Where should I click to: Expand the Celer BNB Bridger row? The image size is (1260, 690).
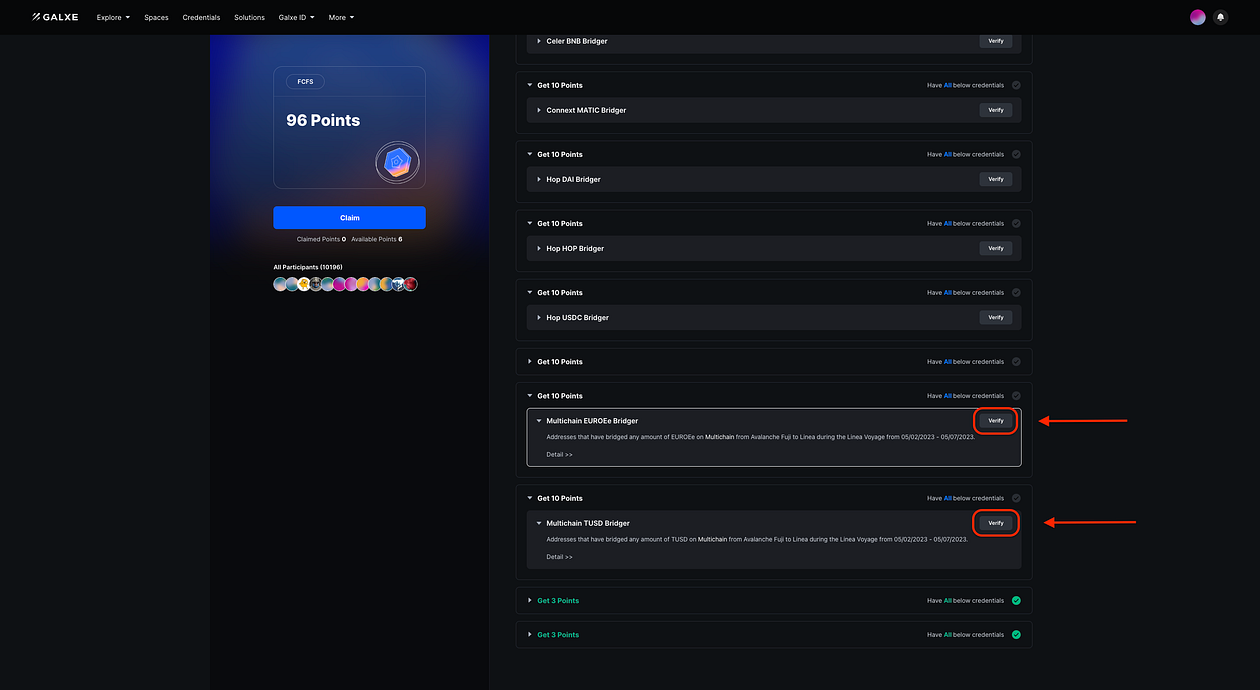[x=539, y=41]
